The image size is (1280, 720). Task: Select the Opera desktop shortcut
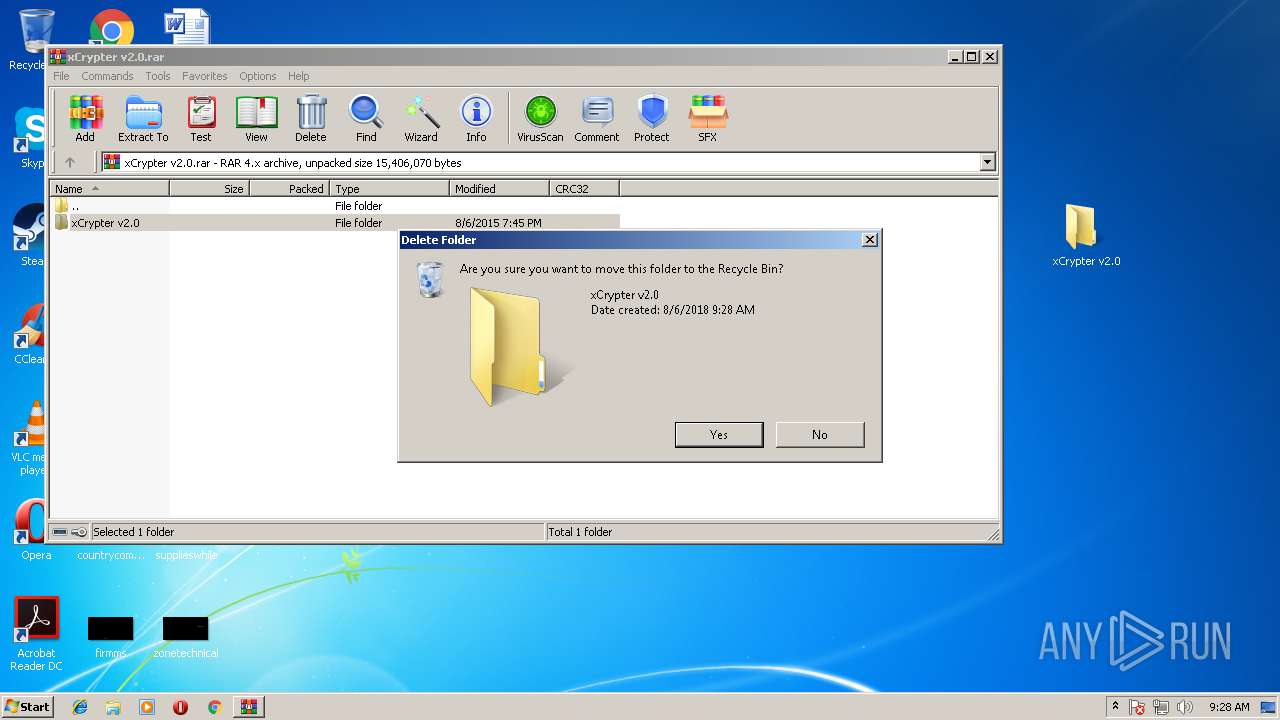coord(34,530)
